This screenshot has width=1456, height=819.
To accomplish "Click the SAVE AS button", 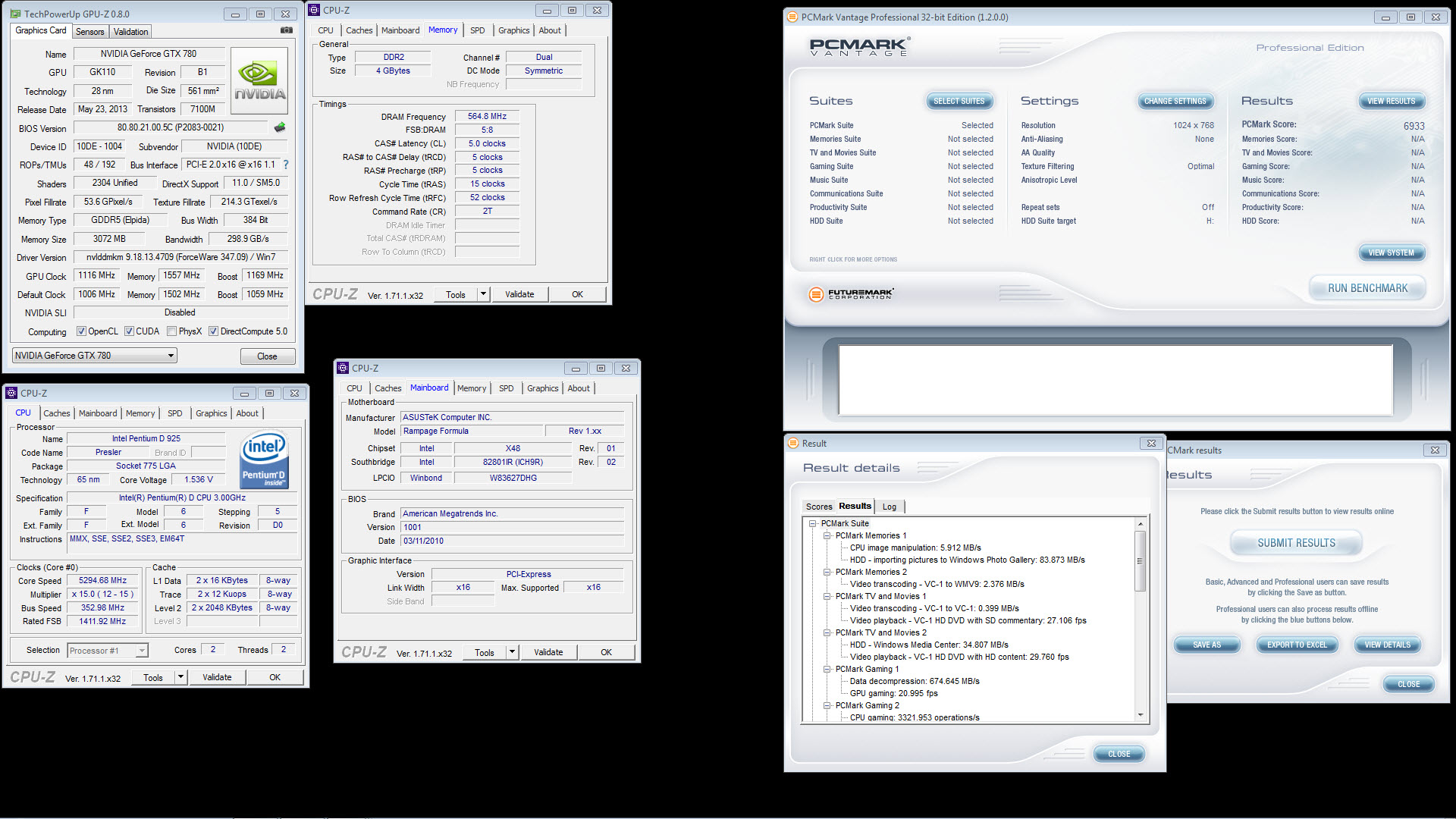I will pos(1207,645).
